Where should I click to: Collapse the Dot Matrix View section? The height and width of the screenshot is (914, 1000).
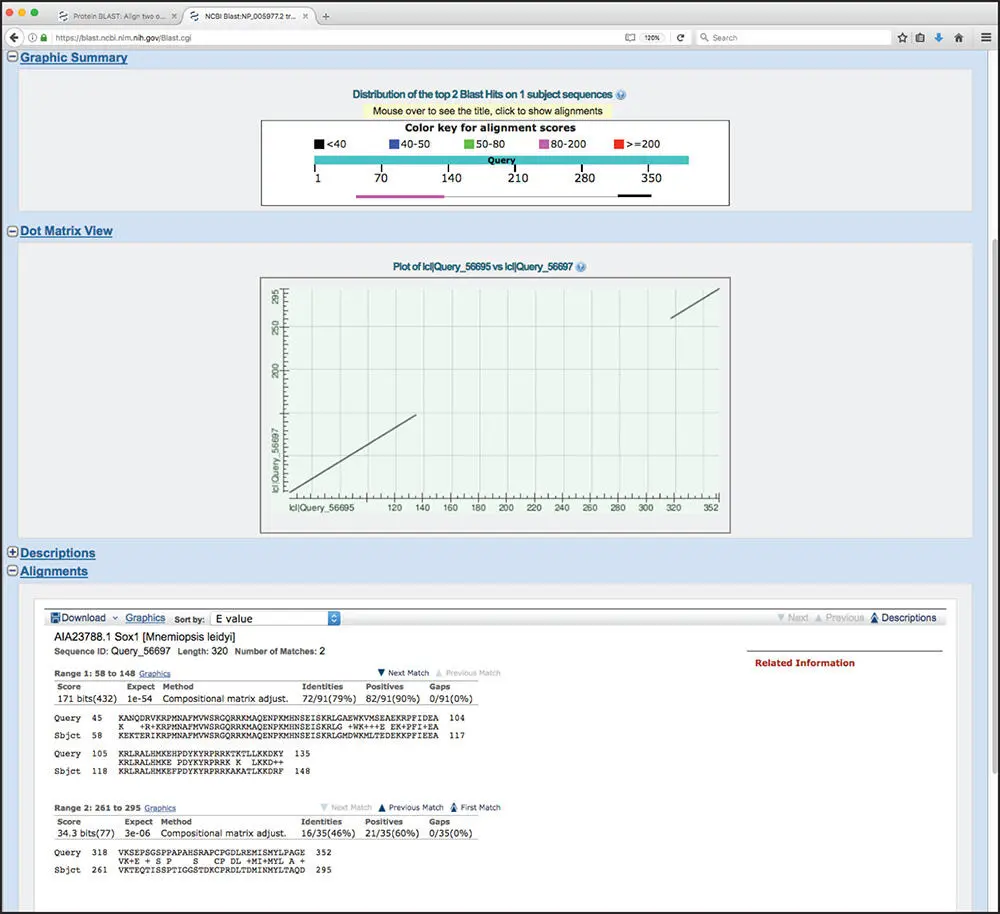12,231
